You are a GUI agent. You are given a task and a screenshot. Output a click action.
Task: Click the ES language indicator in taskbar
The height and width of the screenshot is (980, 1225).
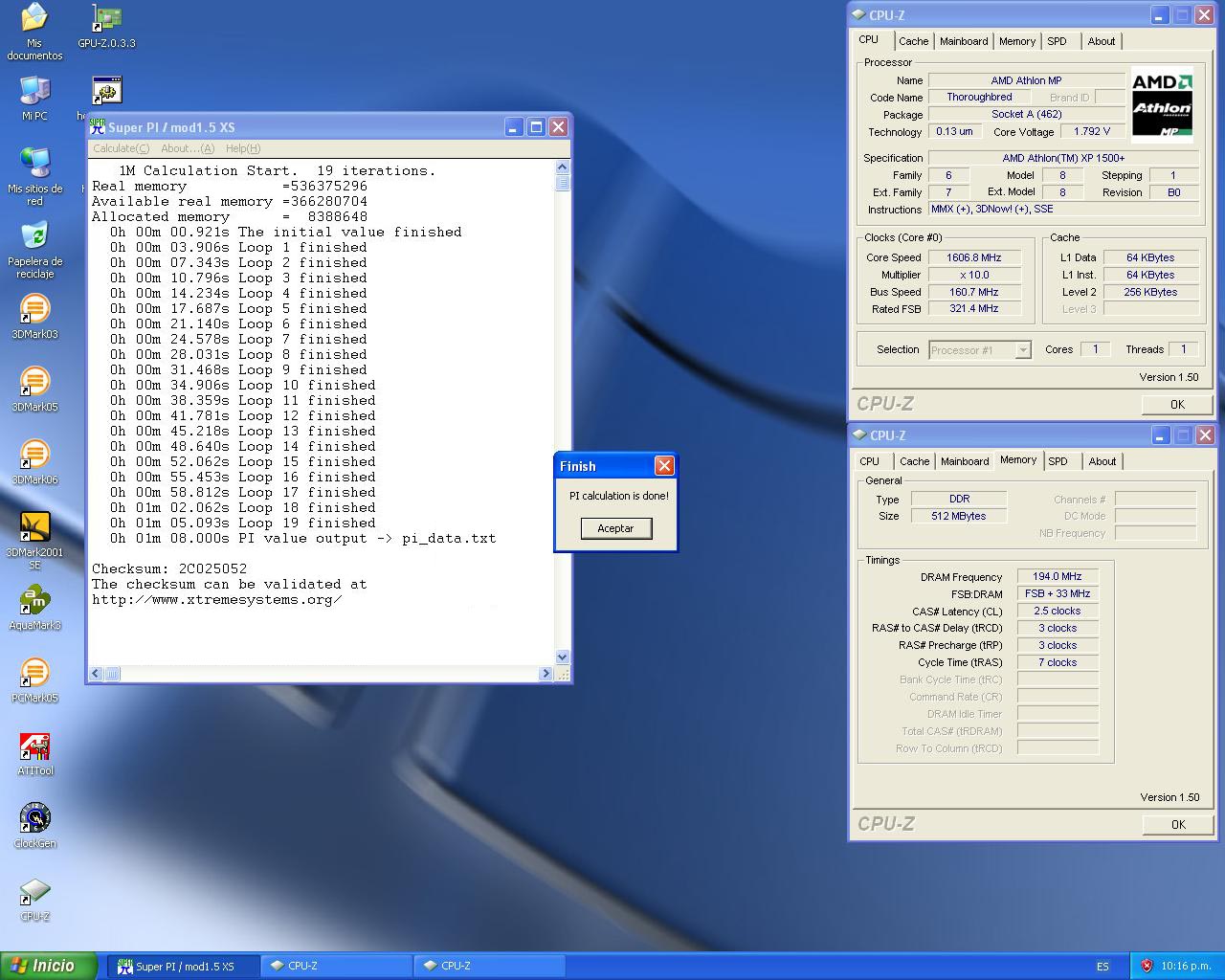pos(1102,967)
